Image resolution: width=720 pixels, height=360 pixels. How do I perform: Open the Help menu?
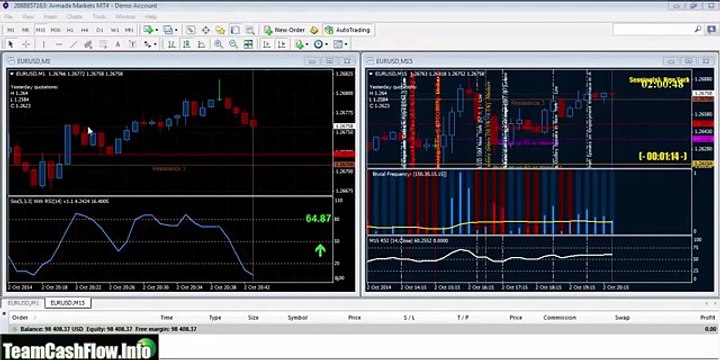click(151, 17)
